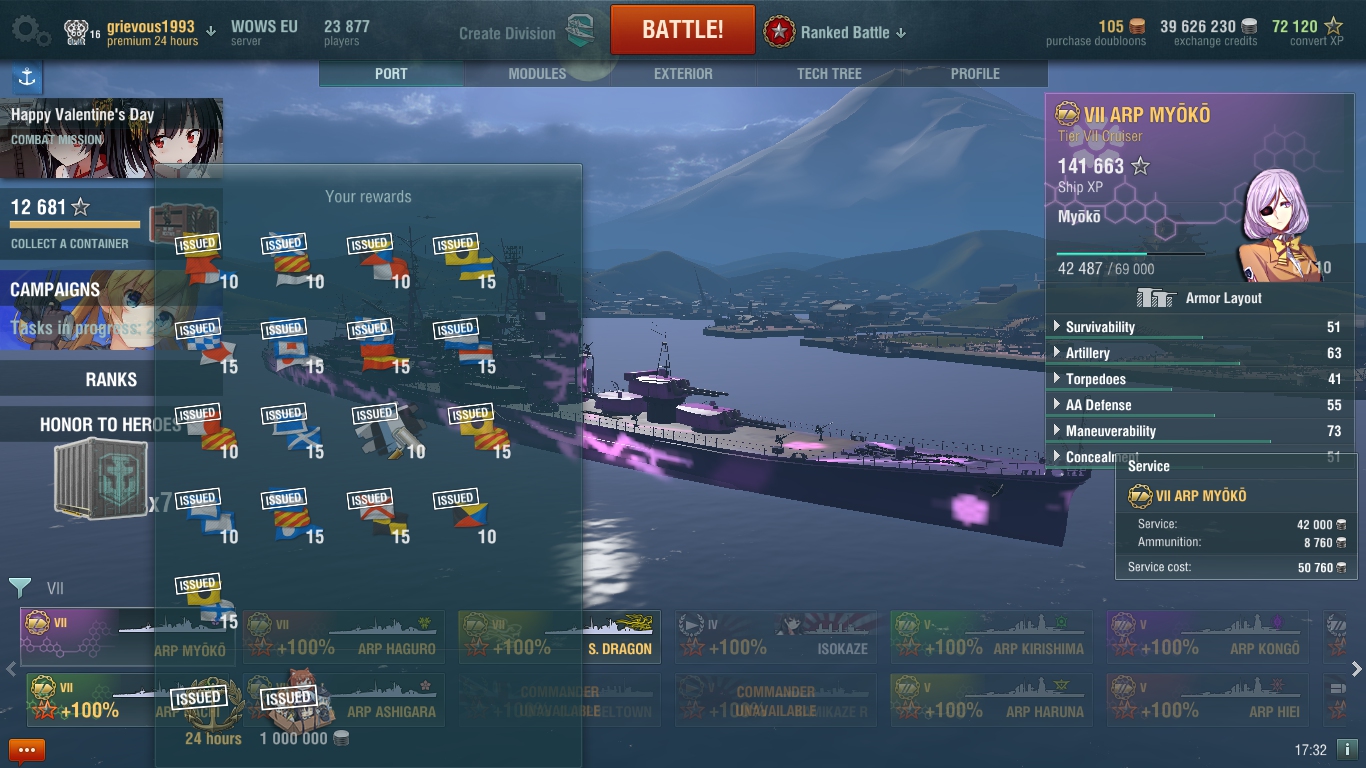
Task: Click the Create Division ship icon
Action: (581, 31)
